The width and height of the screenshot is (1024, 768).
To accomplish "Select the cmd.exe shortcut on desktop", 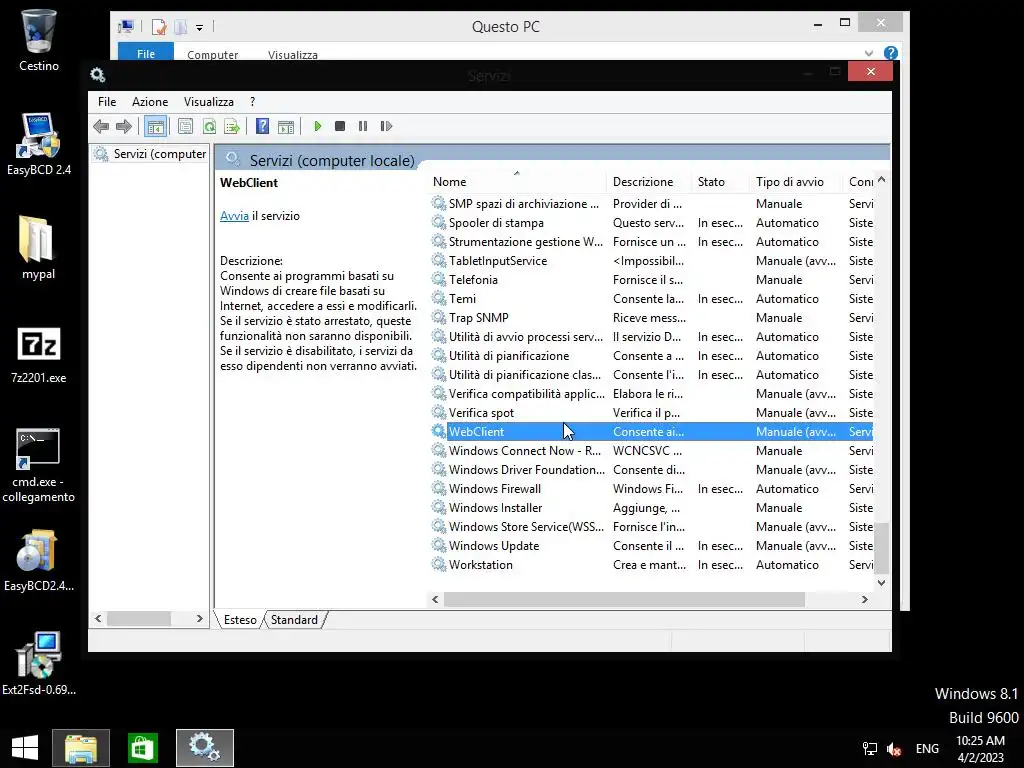I will point(39,466).
